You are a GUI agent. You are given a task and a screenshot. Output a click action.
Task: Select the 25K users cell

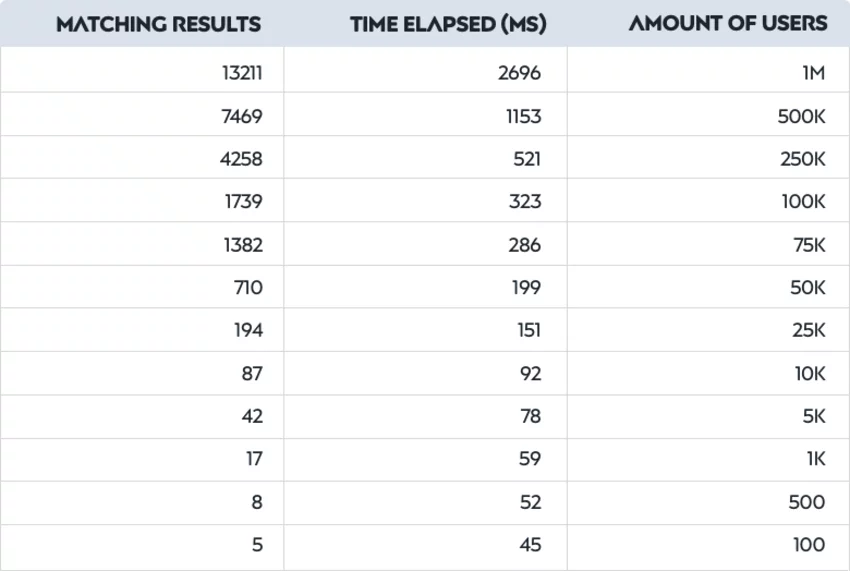[x=708, y=330]
